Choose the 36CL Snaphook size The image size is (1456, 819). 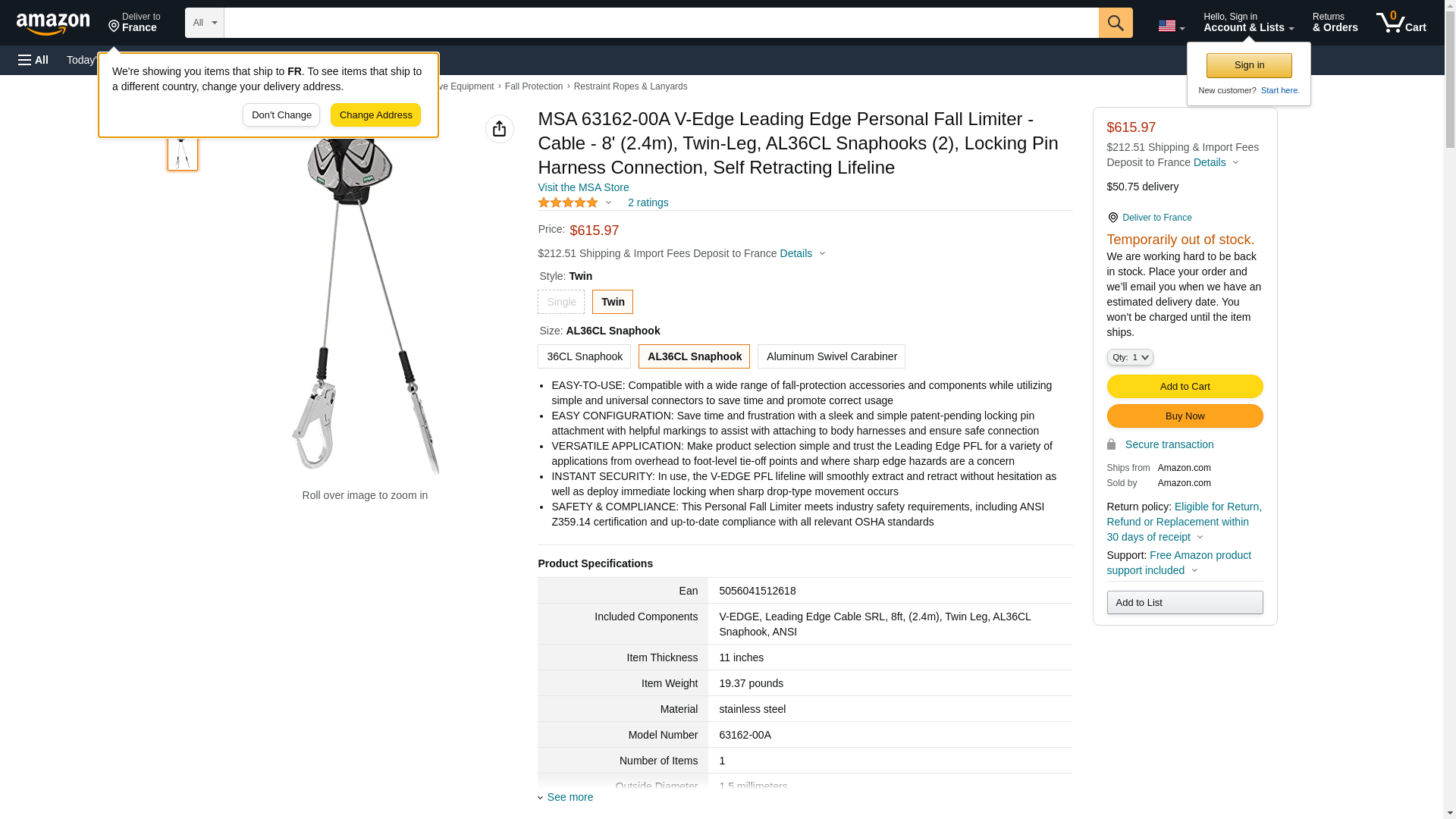[x=584, y=356]
